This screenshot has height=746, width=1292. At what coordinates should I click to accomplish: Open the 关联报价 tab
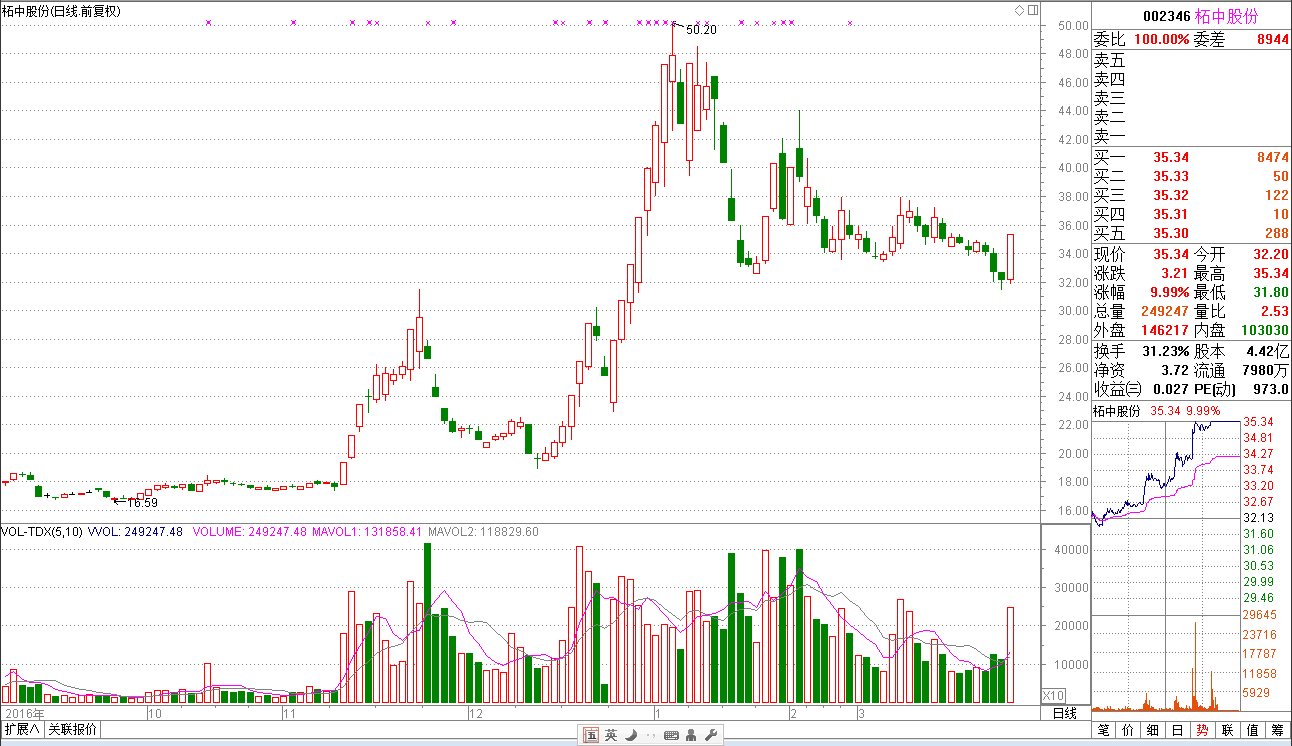[x=73, y=730]
